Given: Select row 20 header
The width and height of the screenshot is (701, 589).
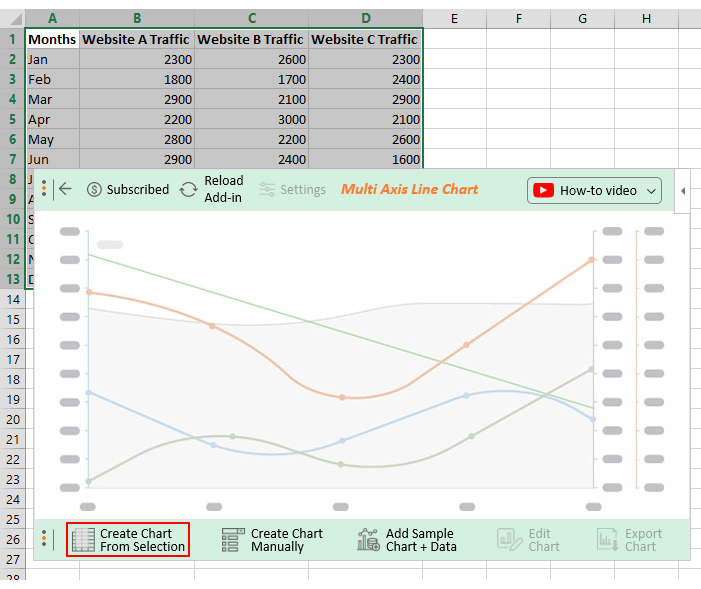Looking at the screenshot, I should (13, 420).
